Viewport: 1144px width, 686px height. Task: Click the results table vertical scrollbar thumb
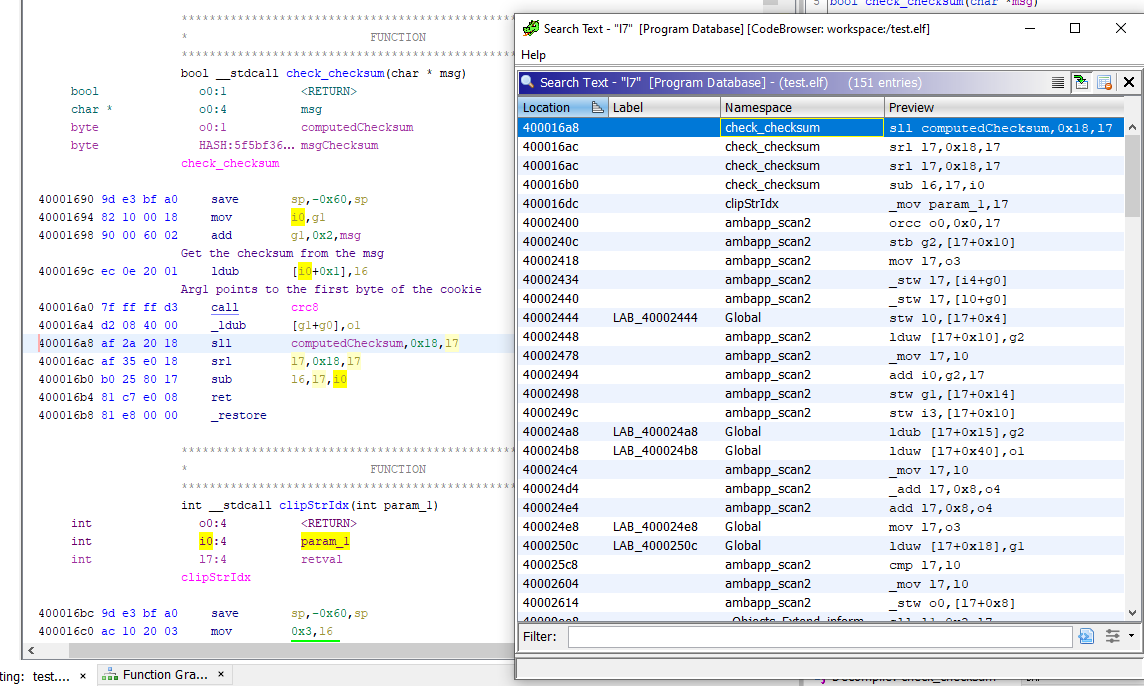click(x=1132, y=177)
